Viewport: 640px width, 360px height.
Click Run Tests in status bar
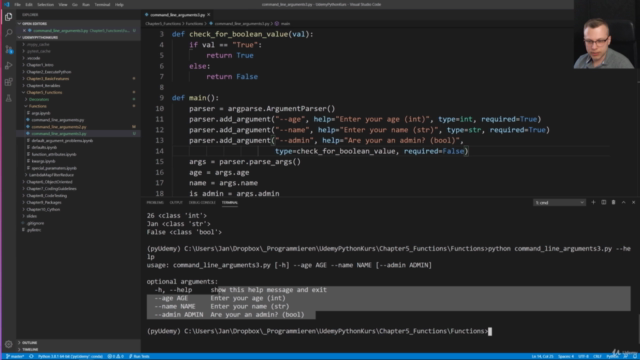pos(139,356)
